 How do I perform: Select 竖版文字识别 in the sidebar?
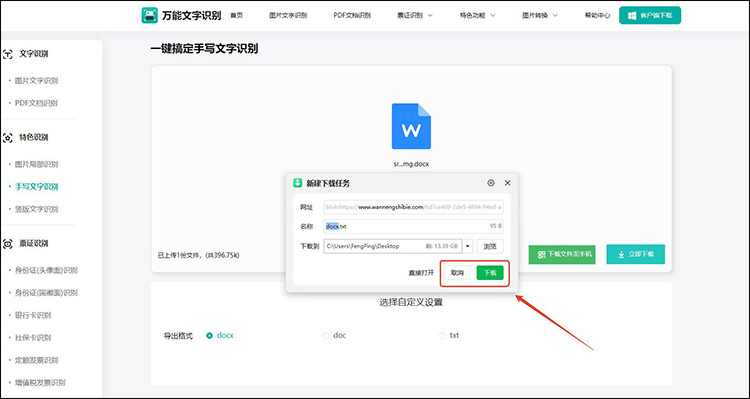point(36,209)
